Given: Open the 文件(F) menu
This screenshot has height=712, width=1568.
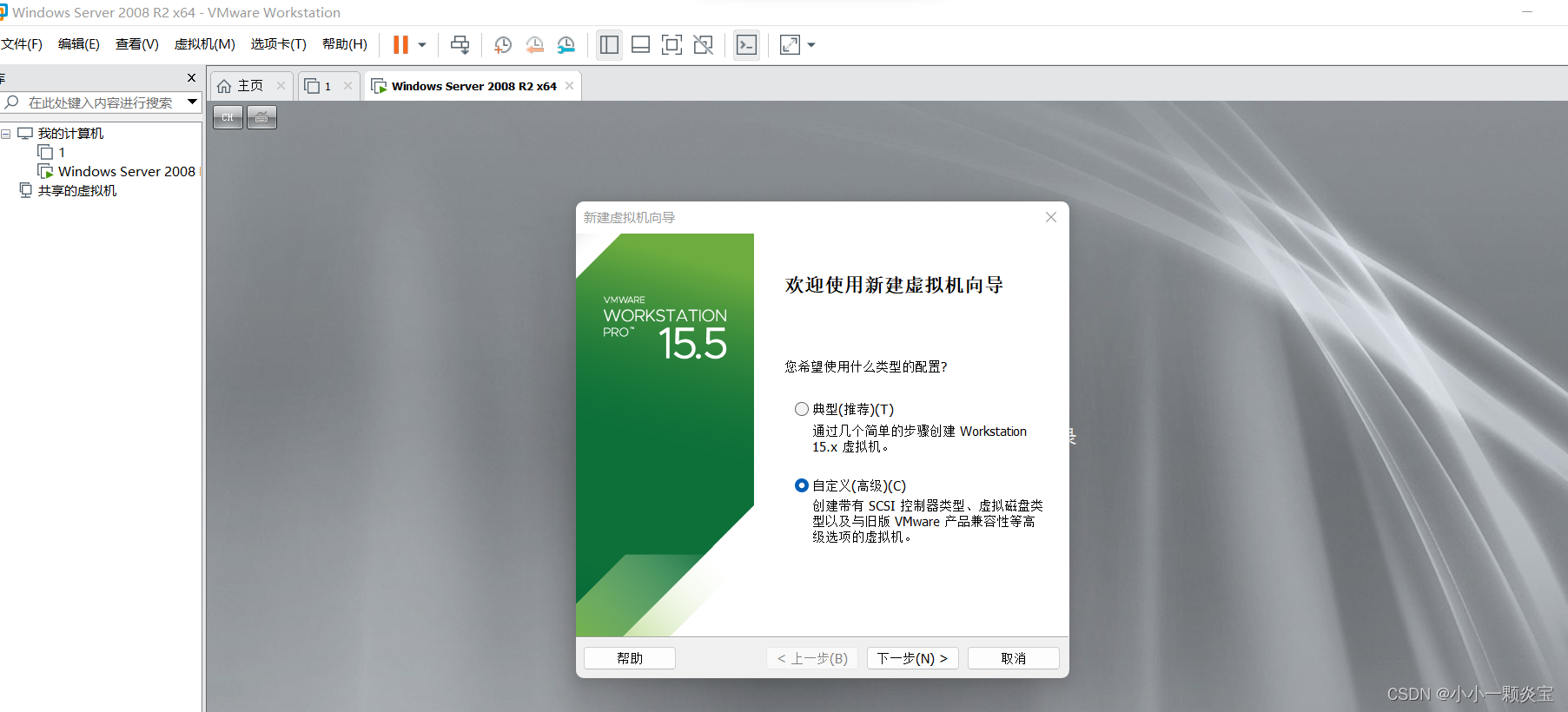Looking at the screenshot, I should (x=22, y=44).
